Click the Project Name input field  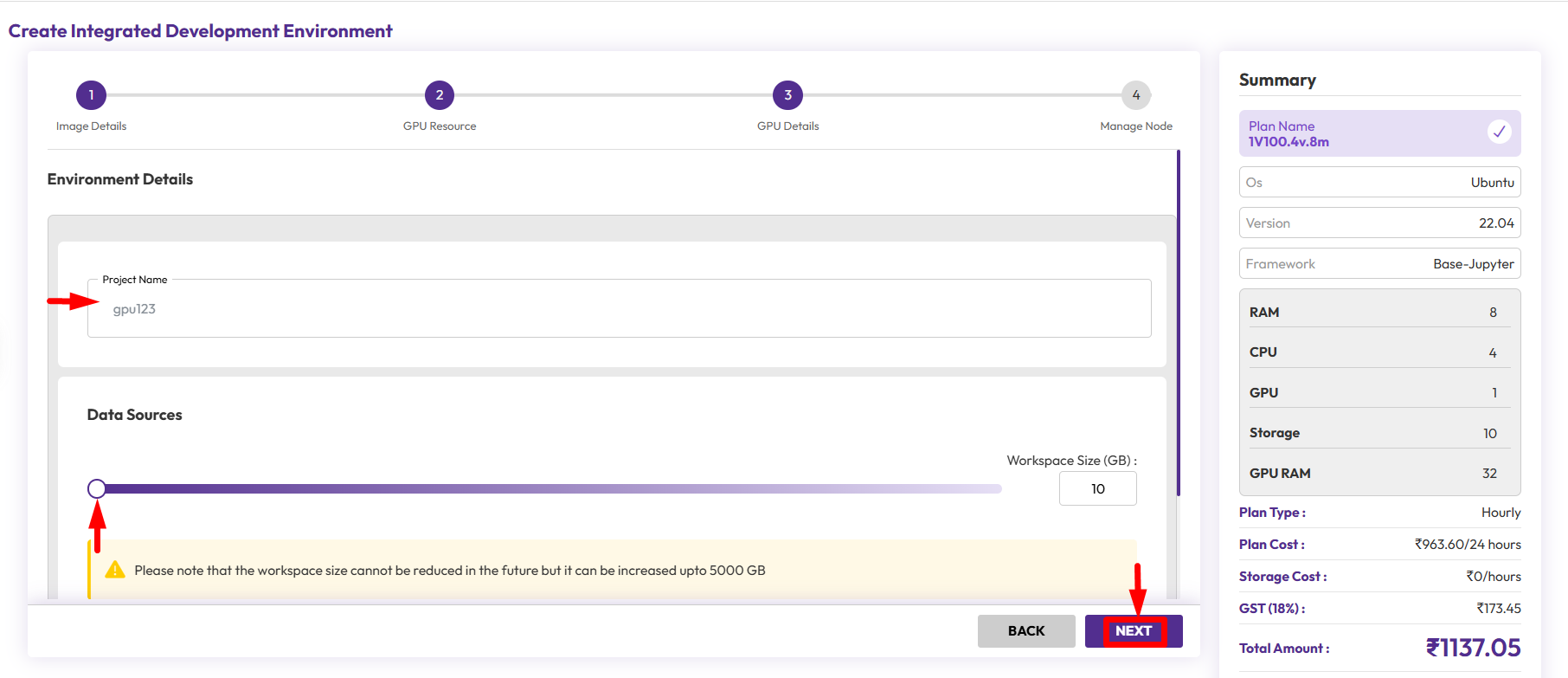tap(619, 309)
